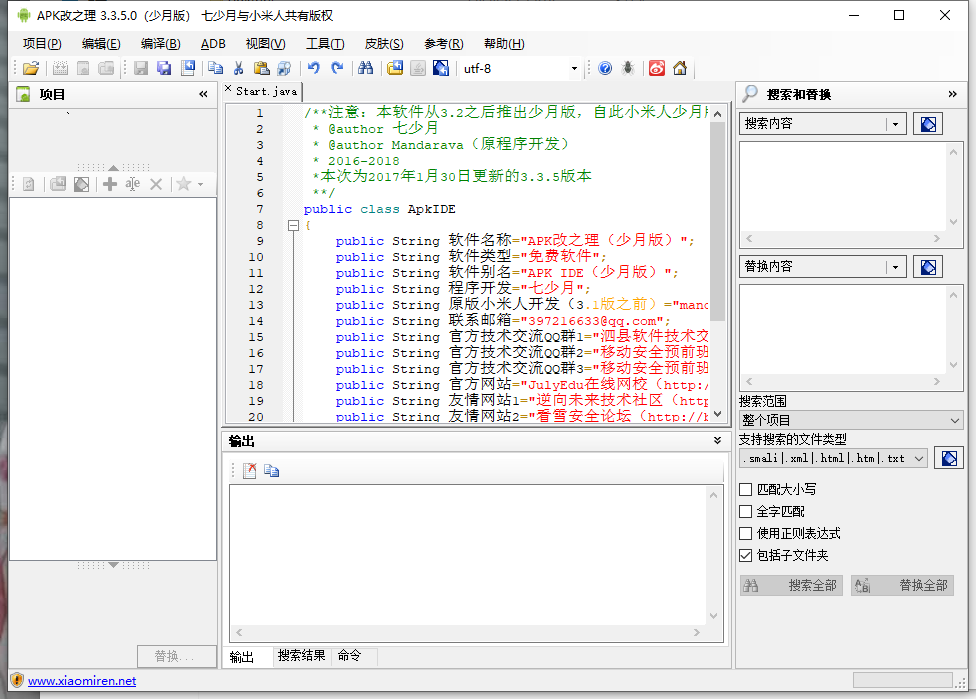Click the Java coffee cup toolbar icon

pos(418,68)
